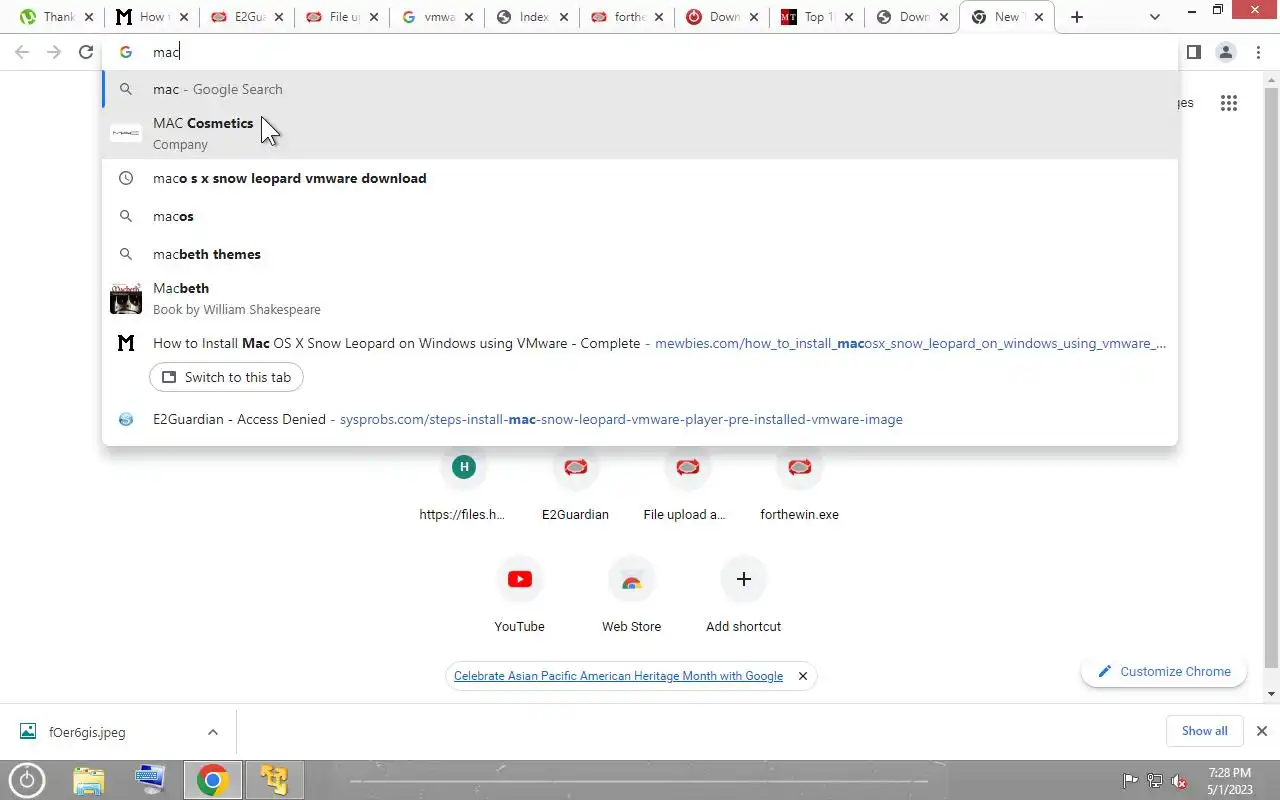Screen dimensions: 1280x800
Task: Click the address bar containing 'mac'
Action: [x=640, y=52]
